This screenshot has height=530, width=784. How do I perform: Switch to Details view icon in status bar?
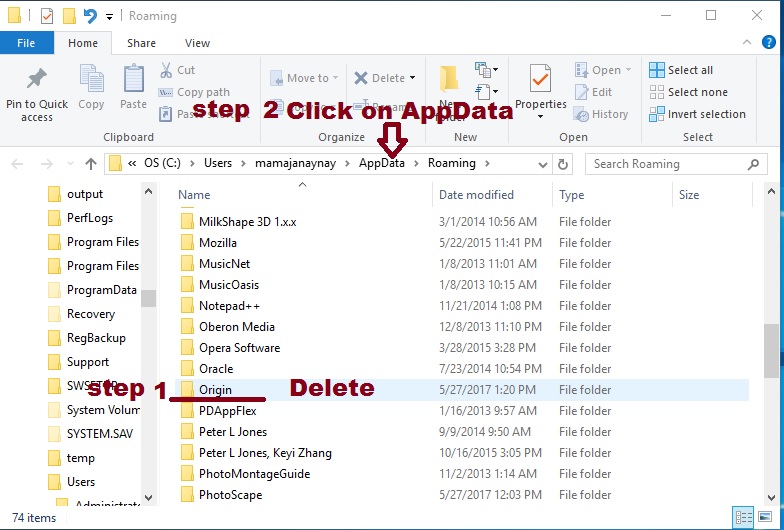point(744,518)
